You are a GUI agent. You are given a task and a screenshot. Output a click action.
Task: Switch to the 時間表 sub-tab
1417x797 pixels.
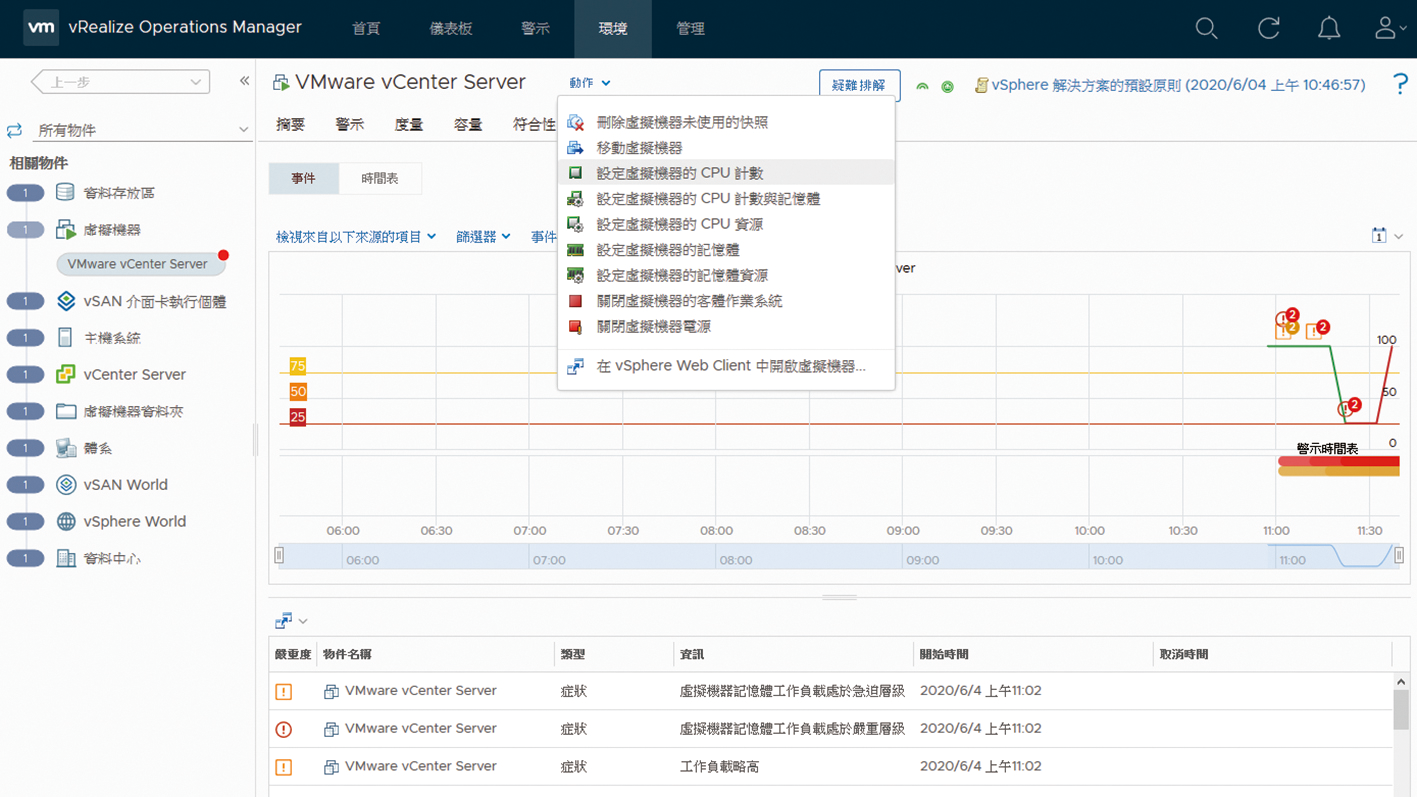(x=380, y=178)
